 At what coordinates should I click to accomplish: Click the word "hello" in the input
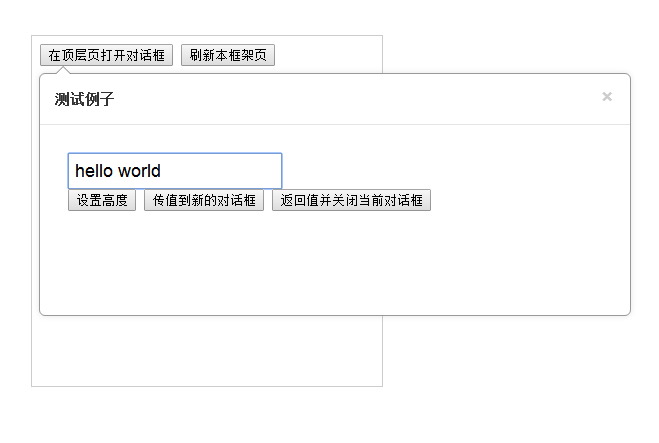click(x=94, y=171)
